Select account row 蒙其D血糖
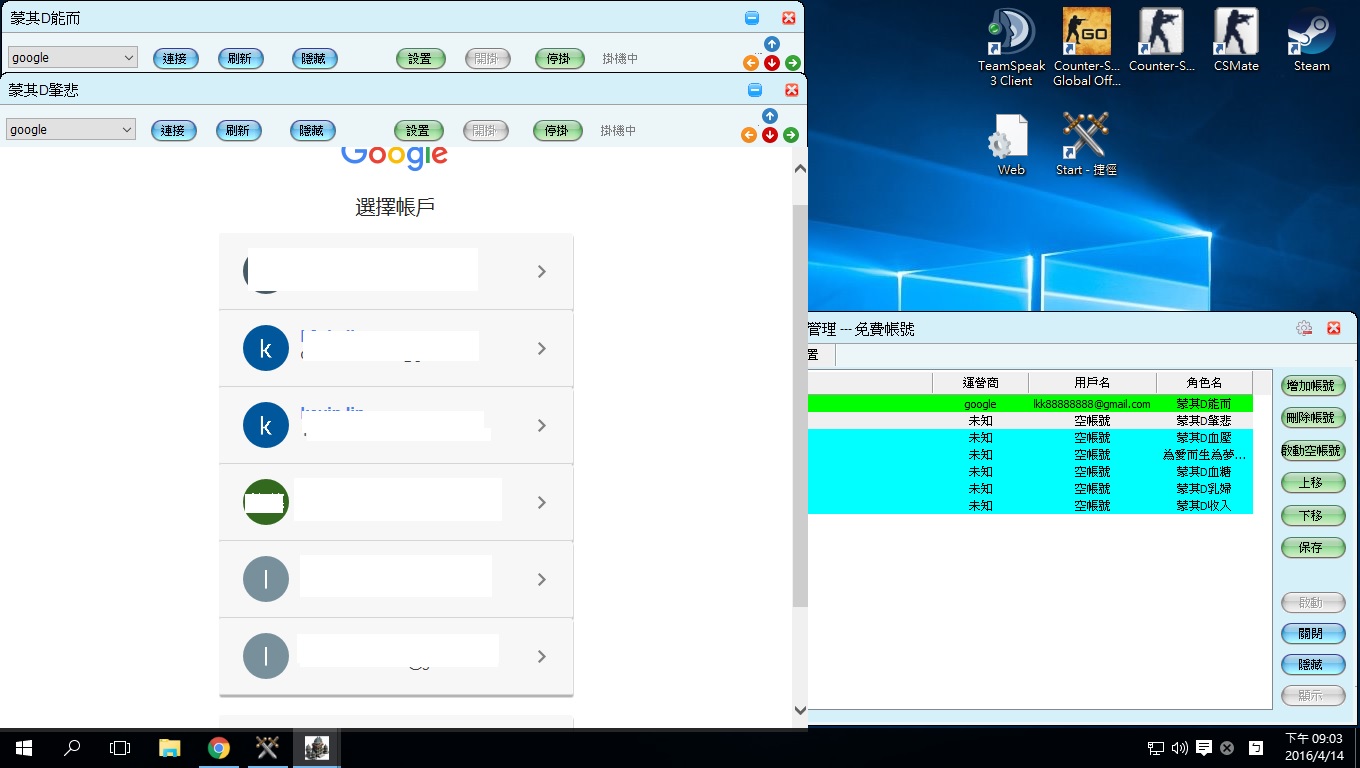Image resolution: width=1360 pixels, height=768 pixels. click(1030, 472)
